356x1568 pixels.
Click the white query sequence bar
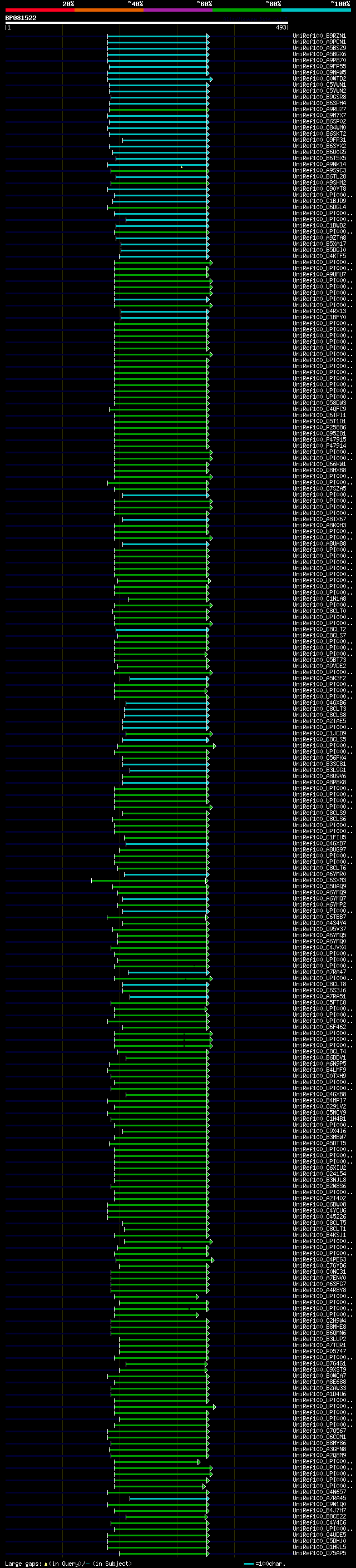147,23
